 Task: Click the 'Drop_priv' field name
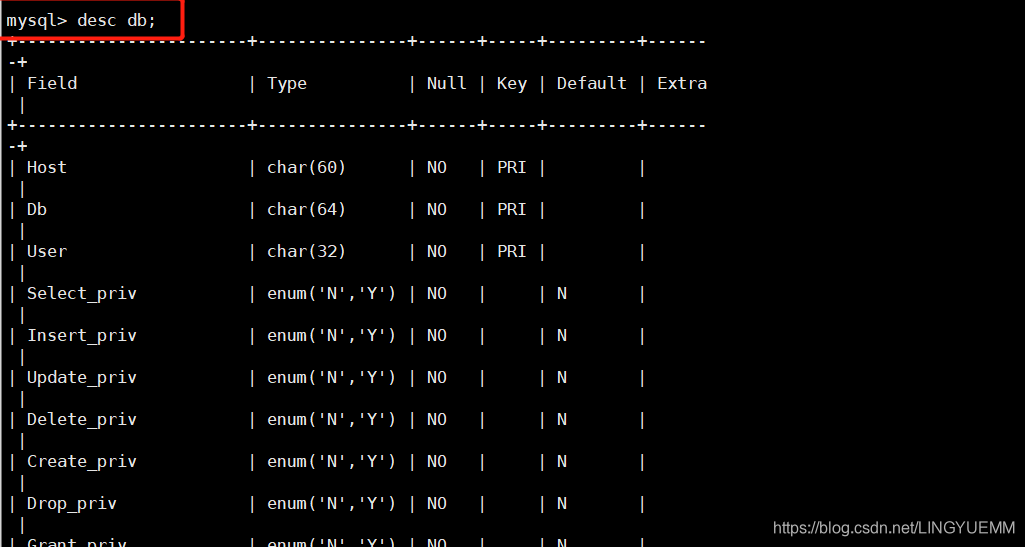coord(72,504)
